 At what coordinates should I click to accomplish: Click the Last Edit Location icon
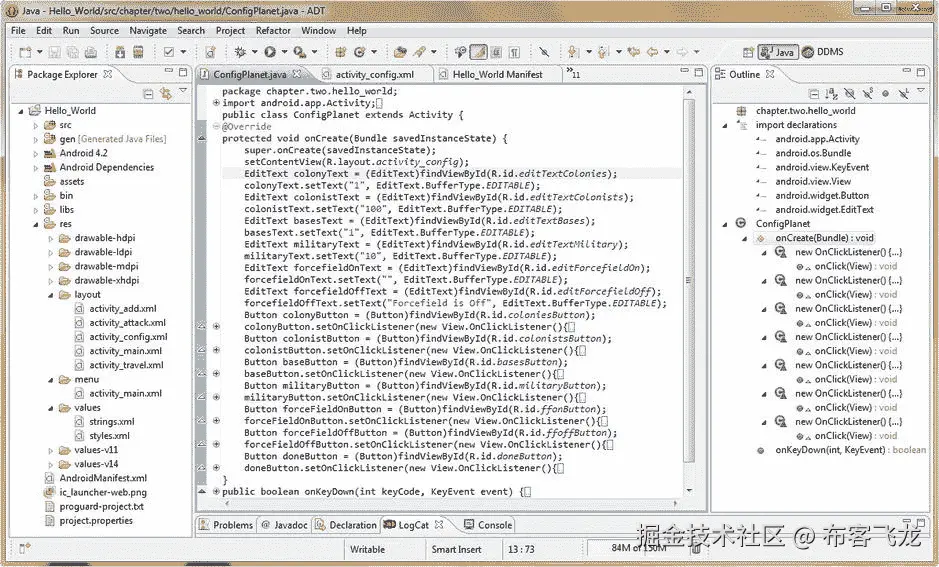tap(634, 52)
